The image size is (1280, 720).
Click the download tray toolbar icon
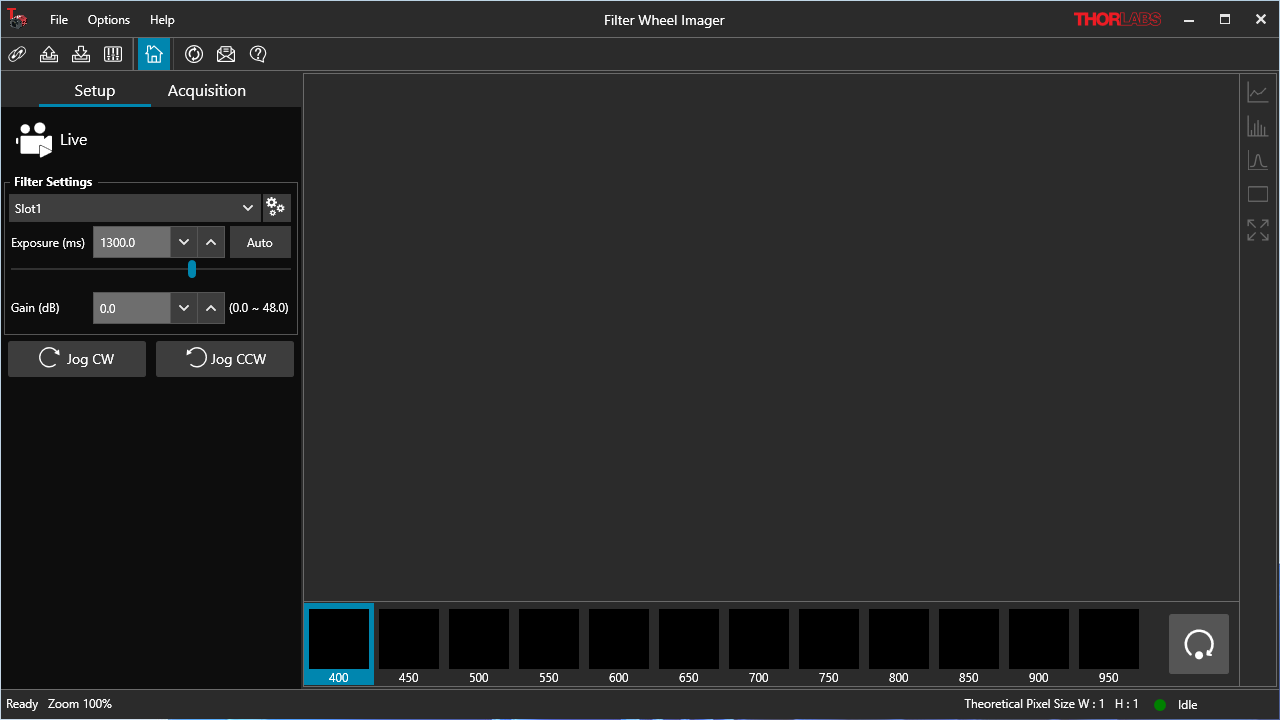pos(81,54)
